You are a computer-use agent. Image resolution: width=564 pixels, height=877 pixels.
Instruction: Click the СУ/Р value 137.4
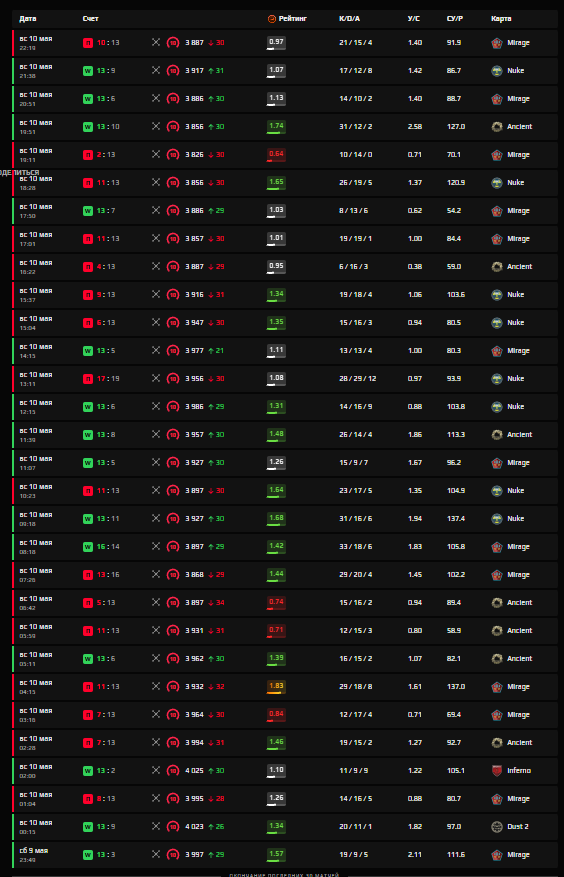coord(455,518)
